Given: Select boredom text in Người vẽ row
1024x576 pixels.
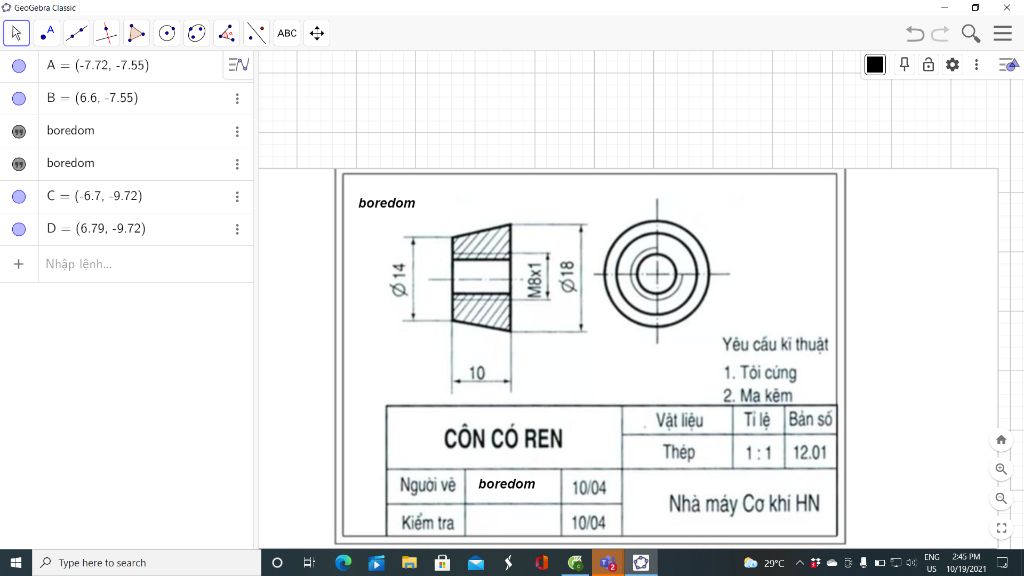Looking at the screenshot, I should tap(506, 484).
